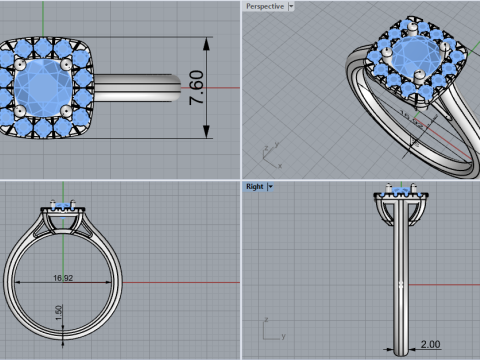480x360 pixels.
Task: Select the vertical ring band in Right view
Action: click(x=401, y=277)
